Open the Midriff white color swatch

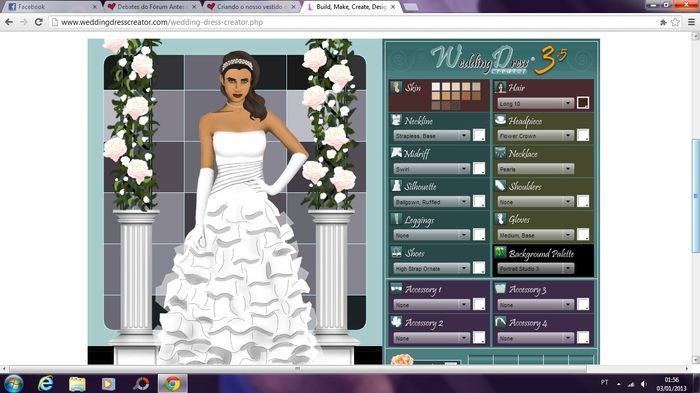click(x=479, y=168)
